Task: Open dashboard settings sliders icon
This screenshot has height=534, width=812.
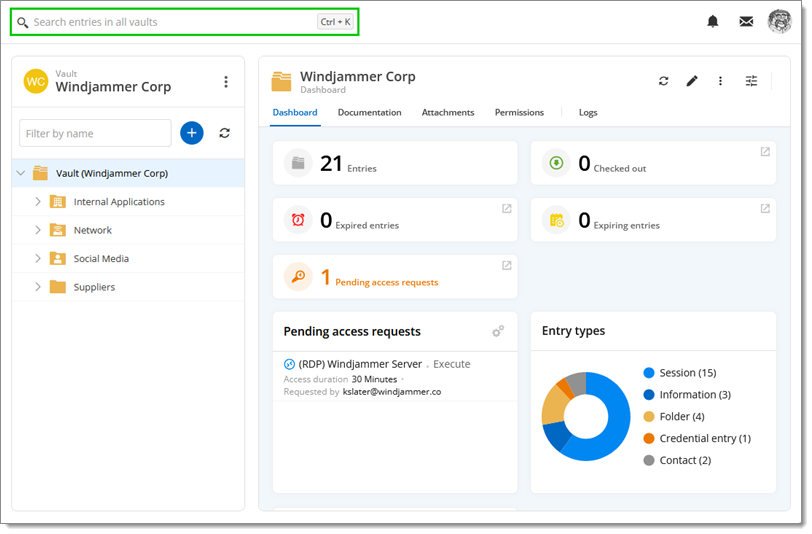Action: pos(751,81)
